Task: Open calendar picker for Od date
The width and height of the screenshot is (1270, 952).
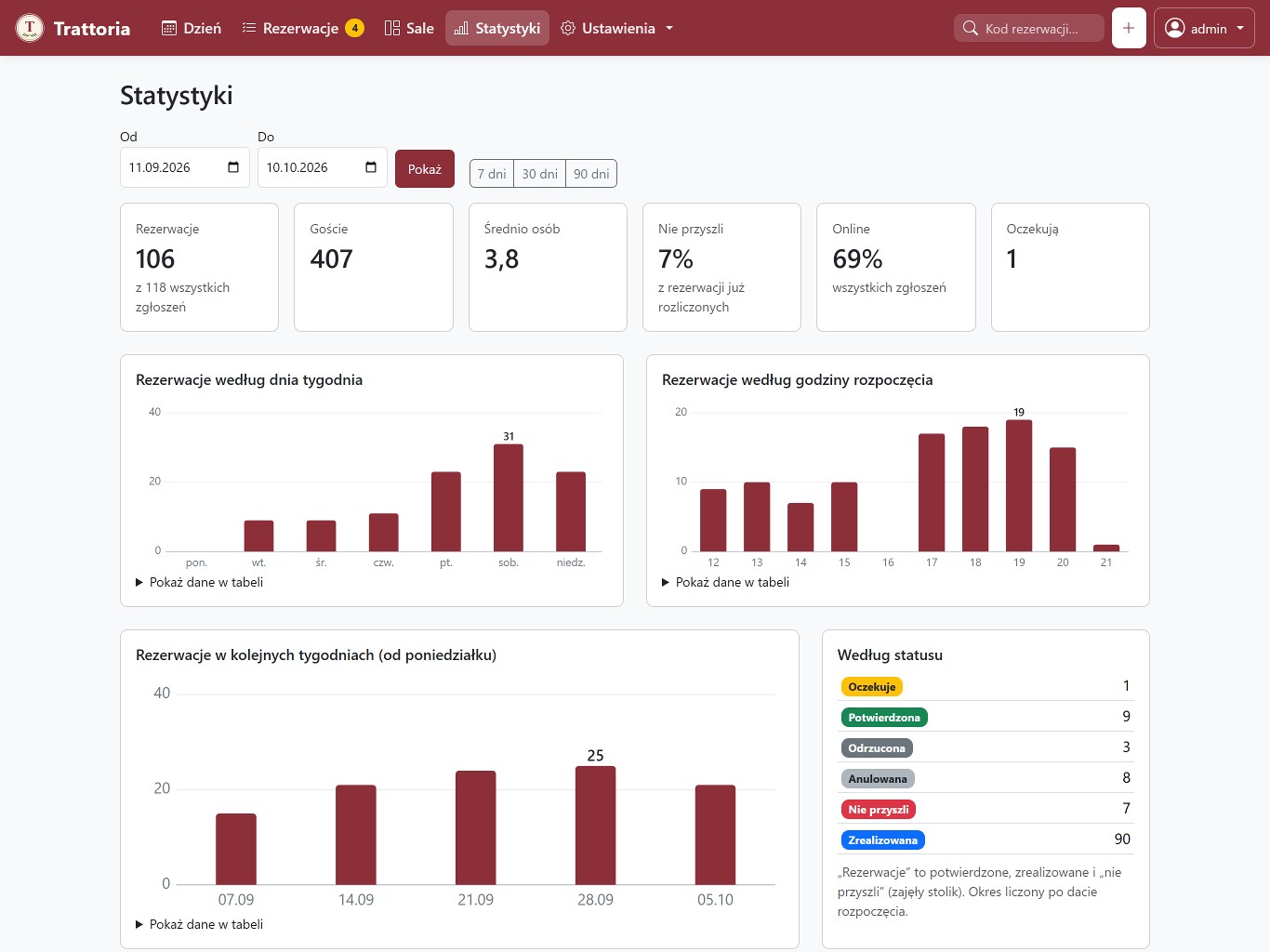Action: pos(233,167)
